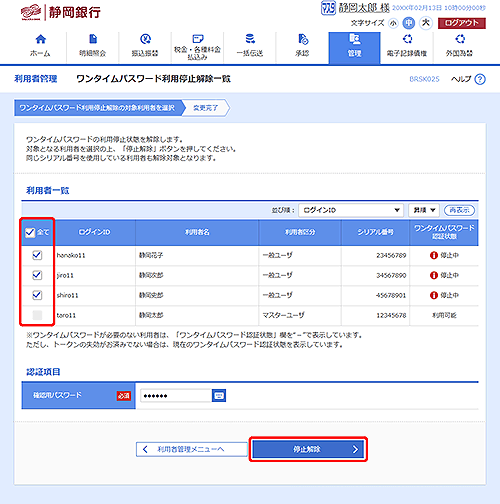Viewport: 500px width, 504px height.
Task: Click login ID hanako11
Action: tap(71, 255)
